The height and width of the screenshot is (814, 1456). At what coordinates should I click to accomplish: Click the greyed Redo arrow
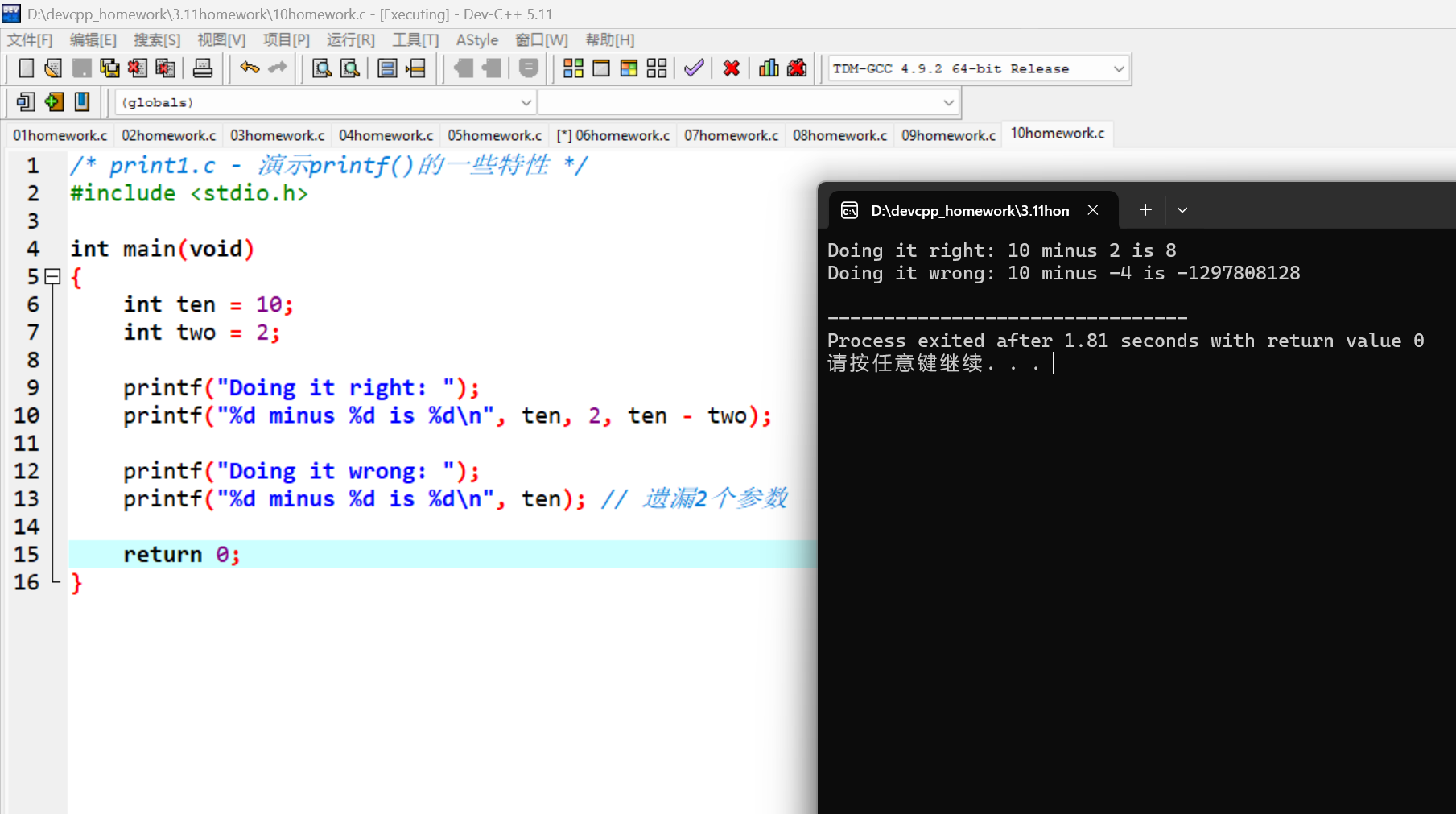pyautogui.click(x=278, y=68)
